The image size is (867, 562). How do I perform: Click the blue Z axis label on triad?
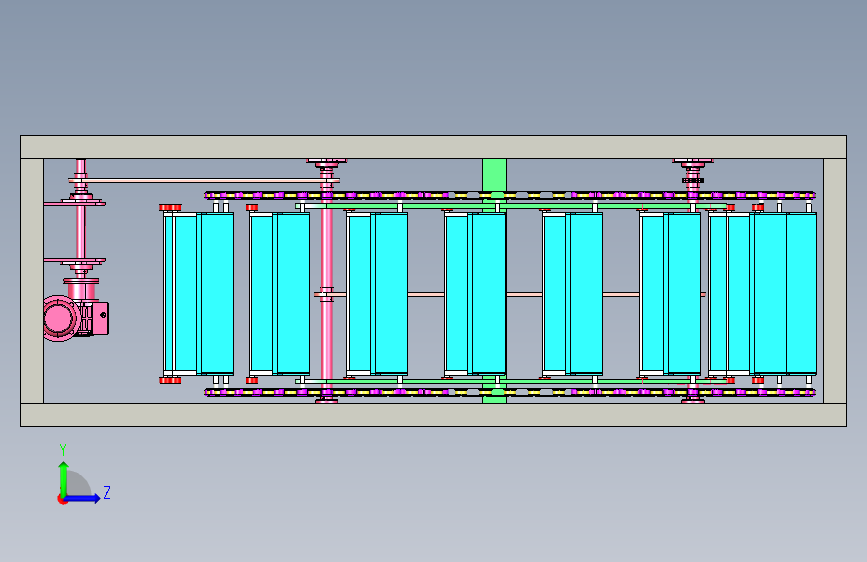coord(107,492)
